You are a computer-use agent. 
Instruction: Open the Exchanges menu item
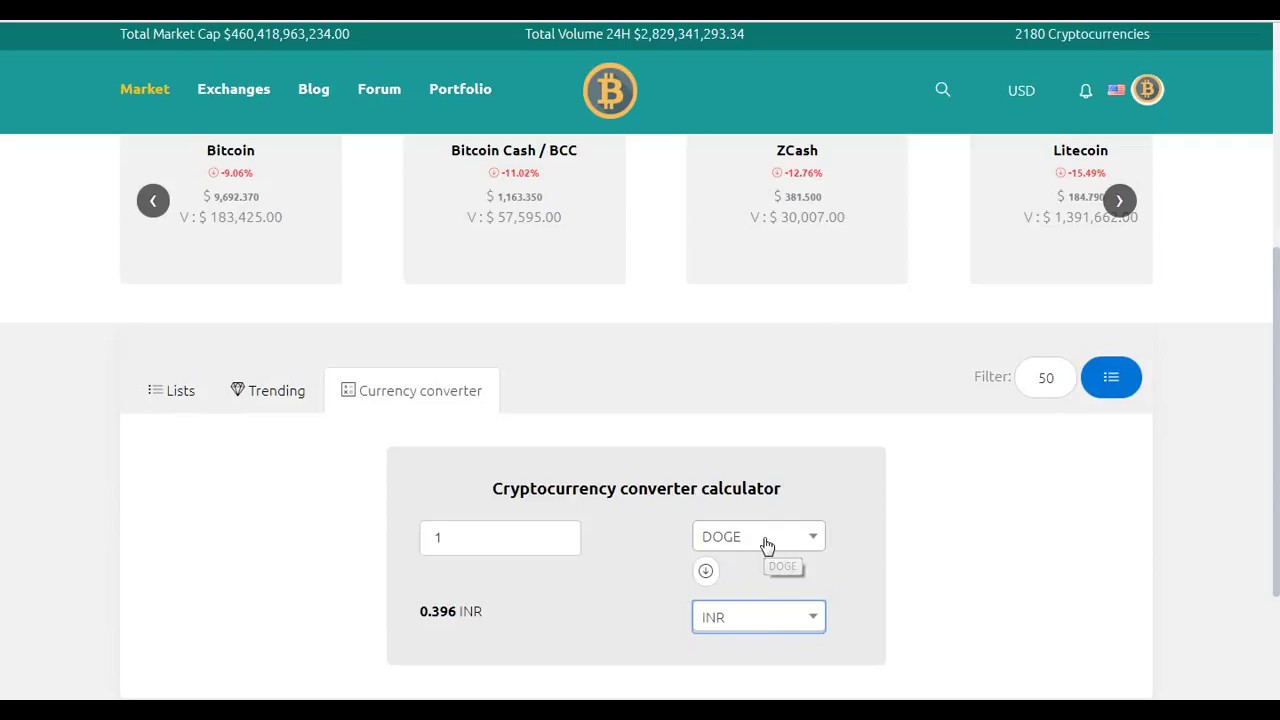(x=233, y=89)
